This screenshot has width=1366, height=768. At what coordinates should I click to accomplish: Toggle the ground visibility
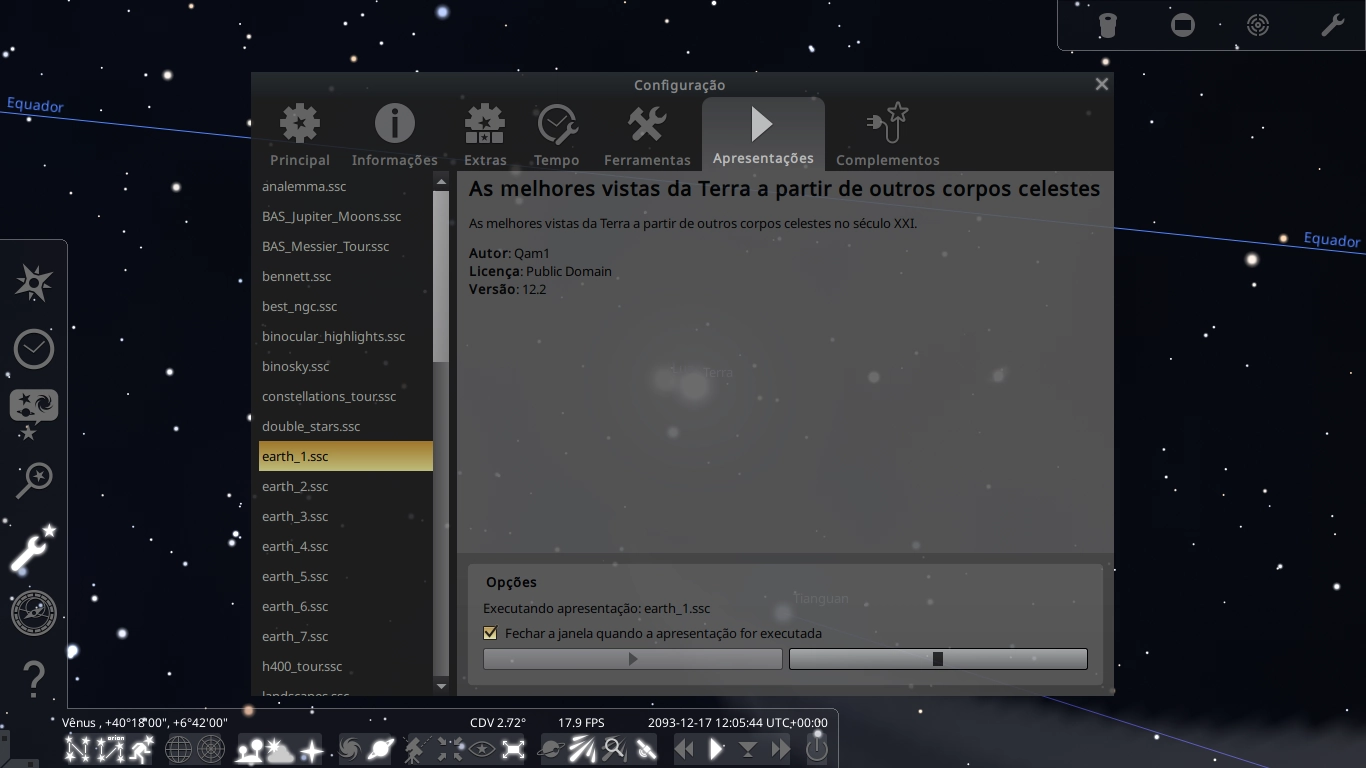(250, 748)
